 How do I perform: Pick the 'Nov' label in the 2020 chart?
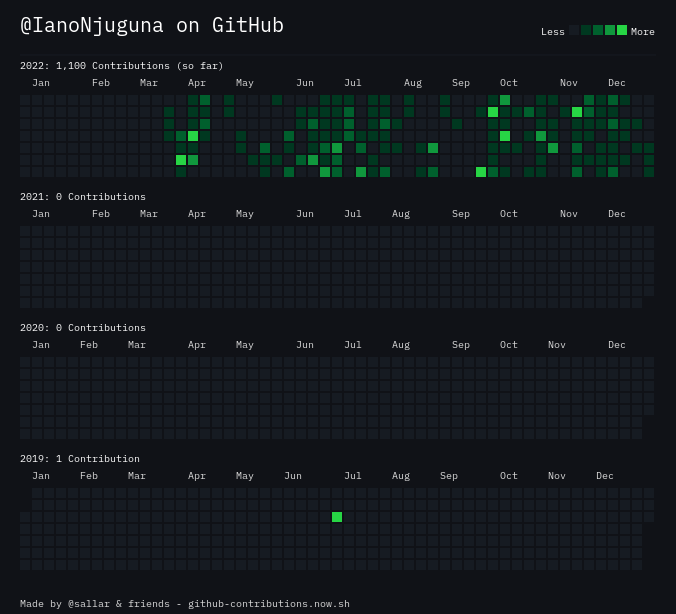(557, 345)
